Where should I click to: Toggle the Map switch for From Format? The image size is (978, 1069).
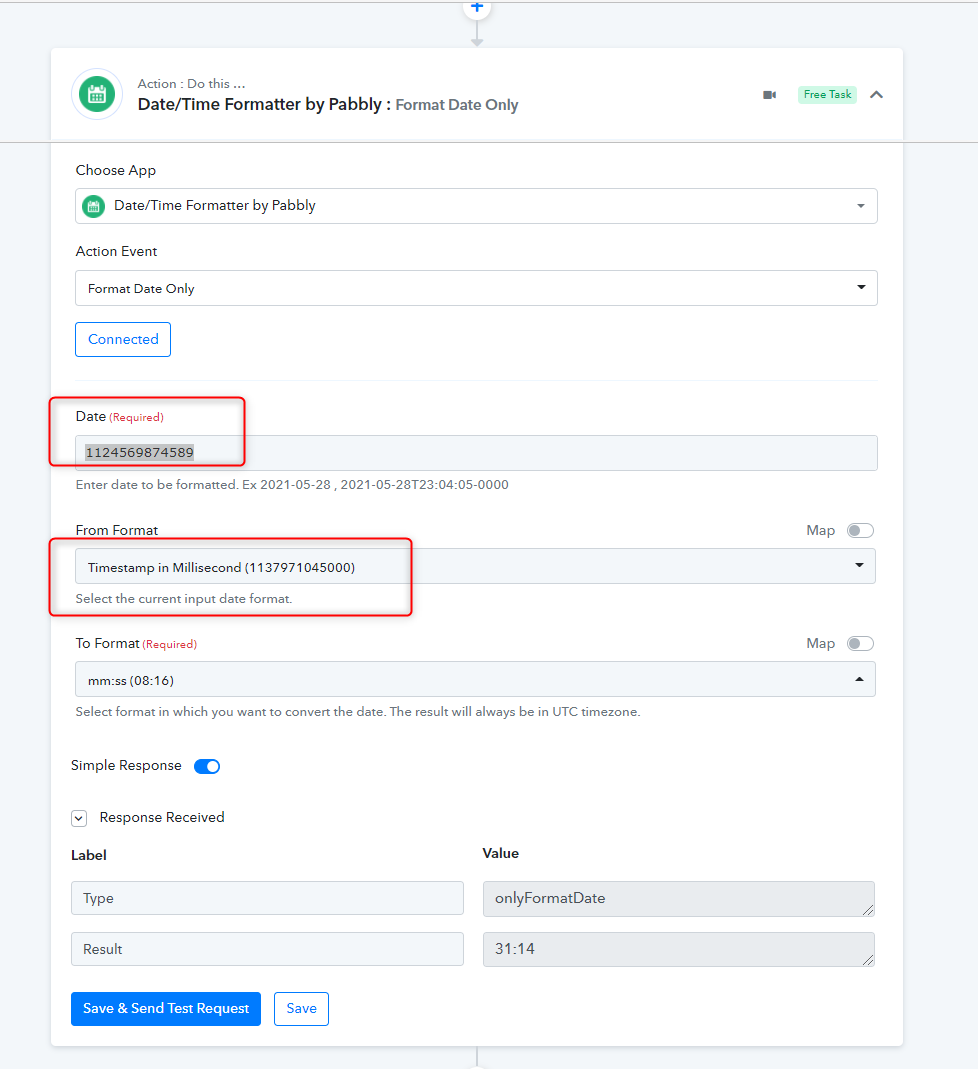[x=860, y=530]
